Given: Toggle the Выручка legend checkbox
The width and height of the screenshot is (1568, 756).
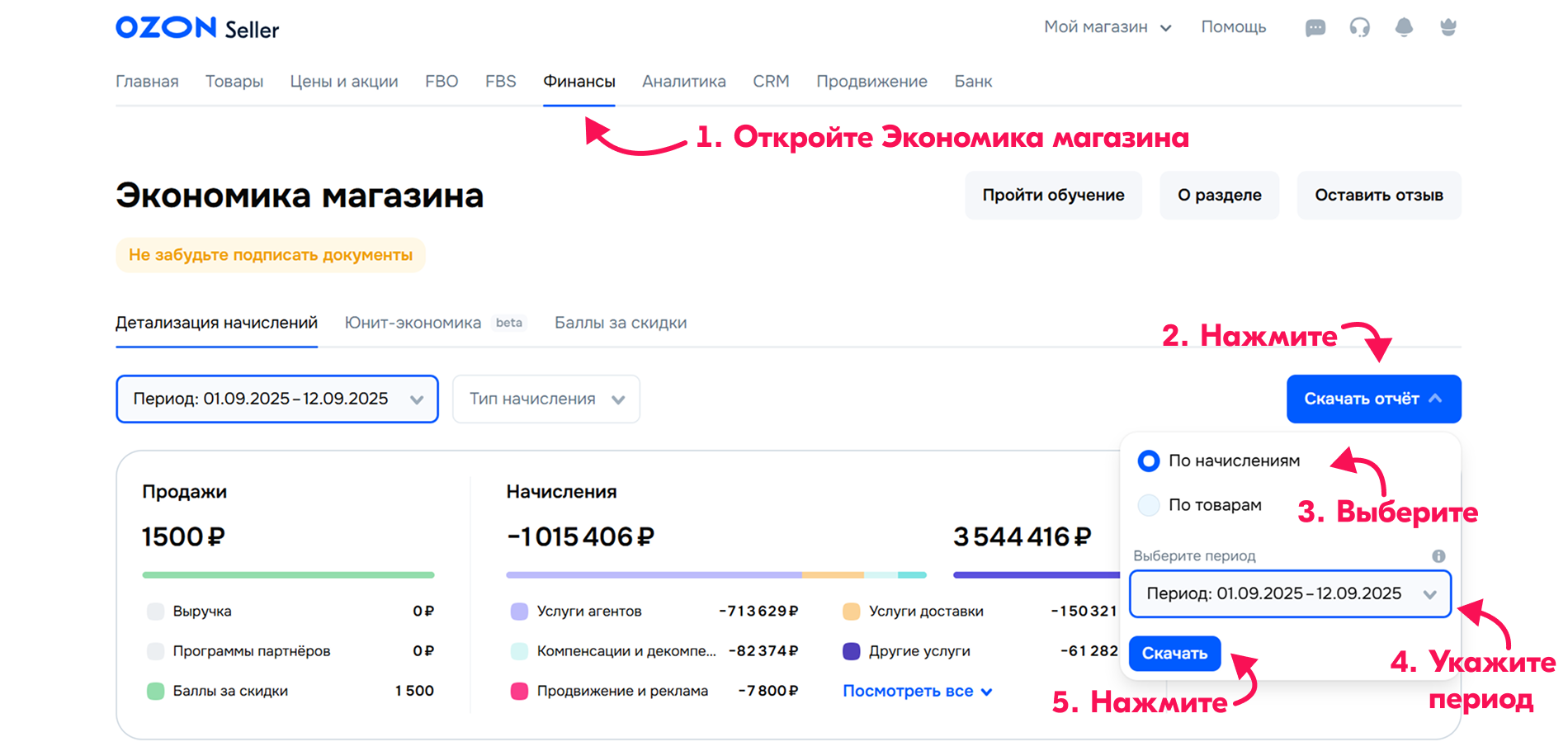Looking at the screenshot, I should coord(155,612).
